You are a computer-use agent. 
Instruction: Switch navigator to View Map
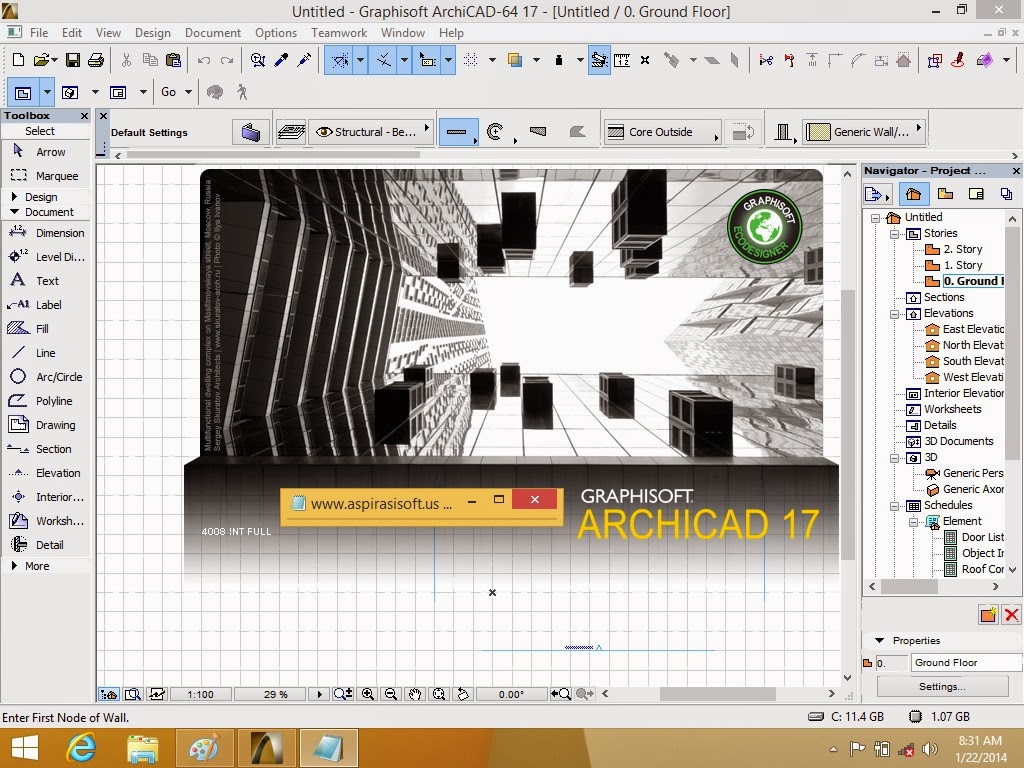(945, 194)
